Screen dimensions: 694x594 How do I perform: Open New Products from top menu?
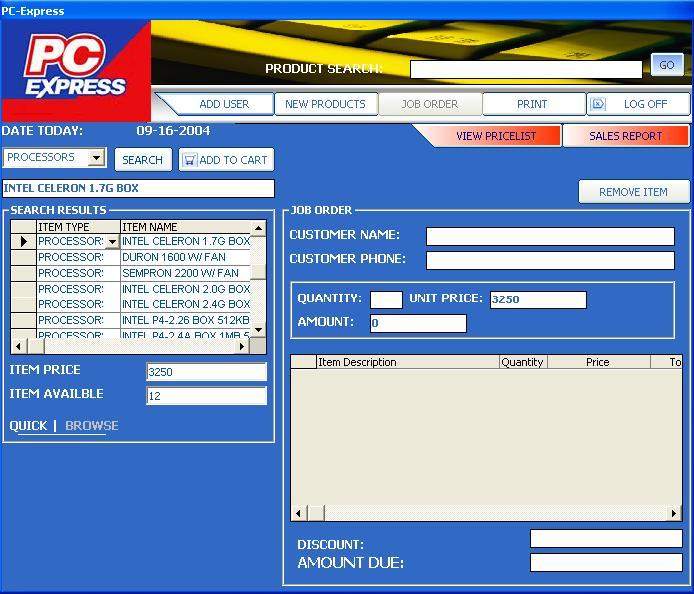pos(325,104)
